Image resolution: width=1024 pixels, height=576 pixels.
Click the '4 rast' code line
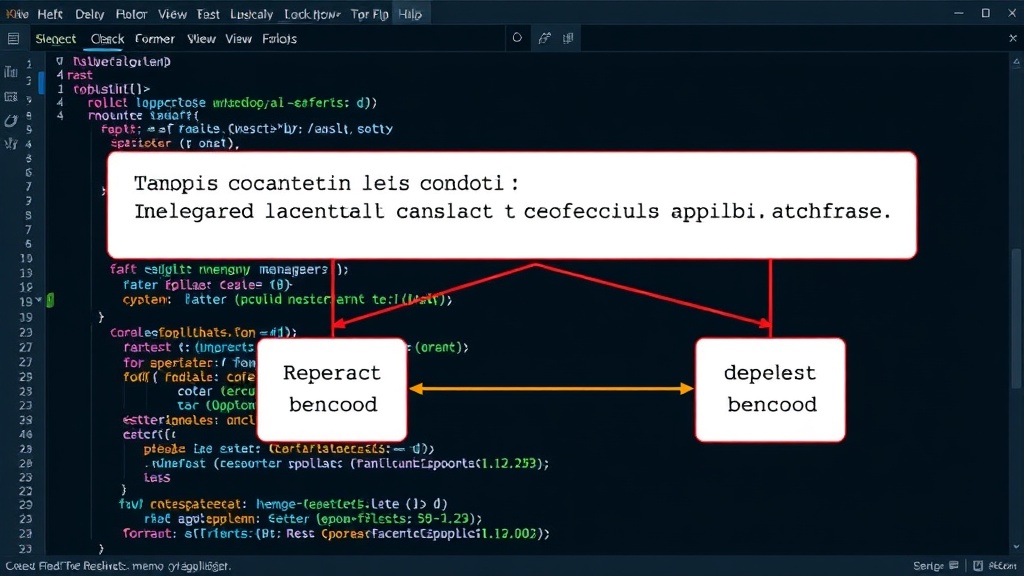coord(74,75)
